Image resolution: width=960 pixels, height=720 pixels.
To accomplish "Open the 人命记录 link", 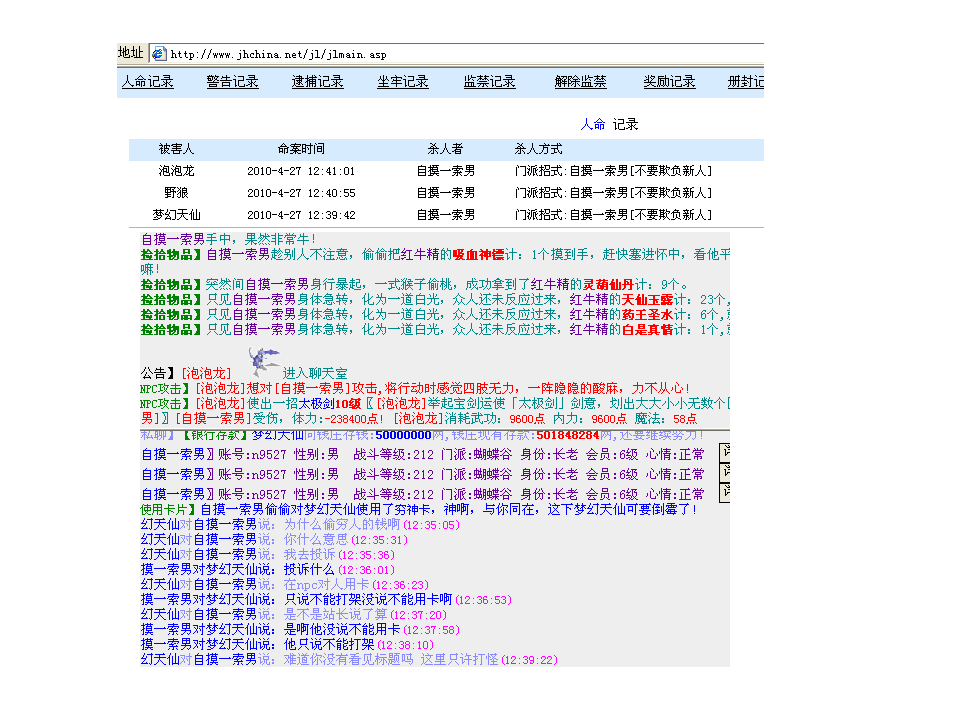I will coord(148,81).
